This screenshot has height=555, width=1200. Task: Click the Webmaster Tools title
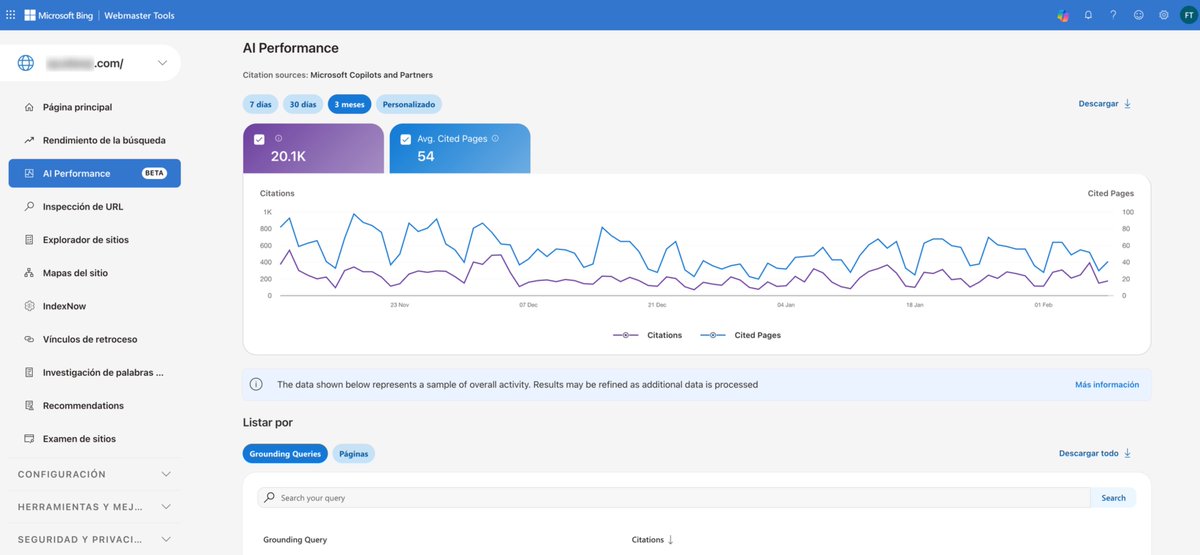pyautogui.click(x=140, y=15)
